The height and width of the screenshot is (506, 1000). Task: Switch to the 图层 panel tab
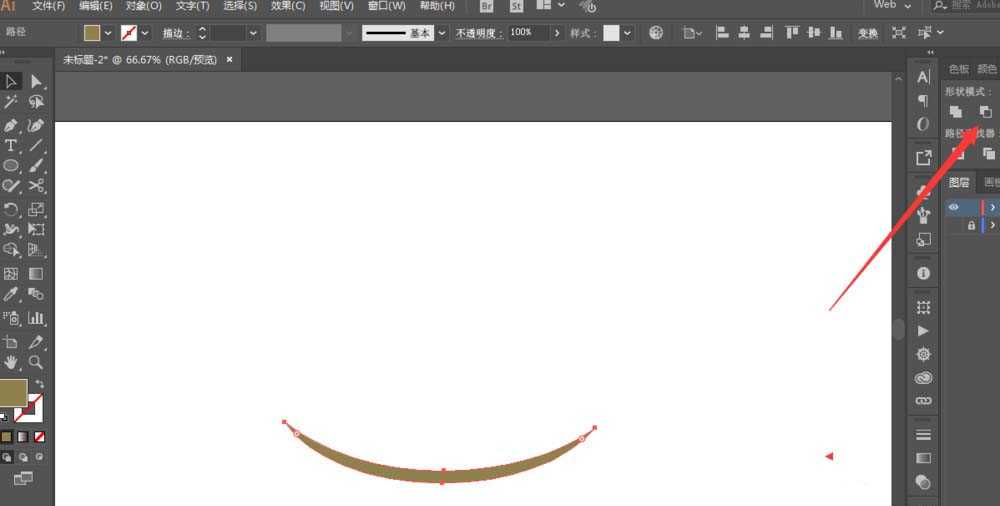[x=959, y=182]
